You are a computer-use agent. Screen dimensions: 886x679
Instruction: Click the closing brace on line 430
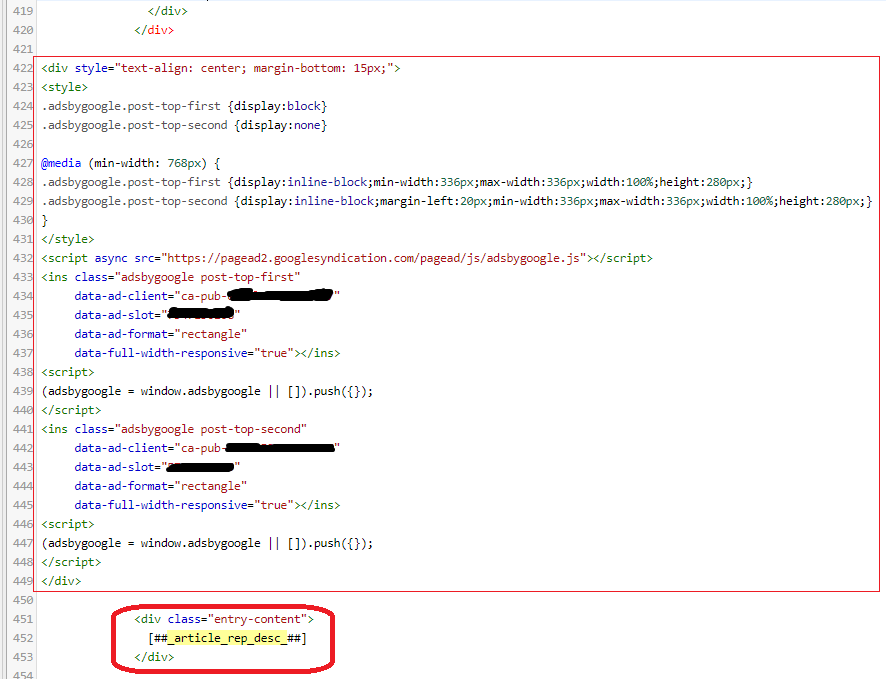point(45,220)
